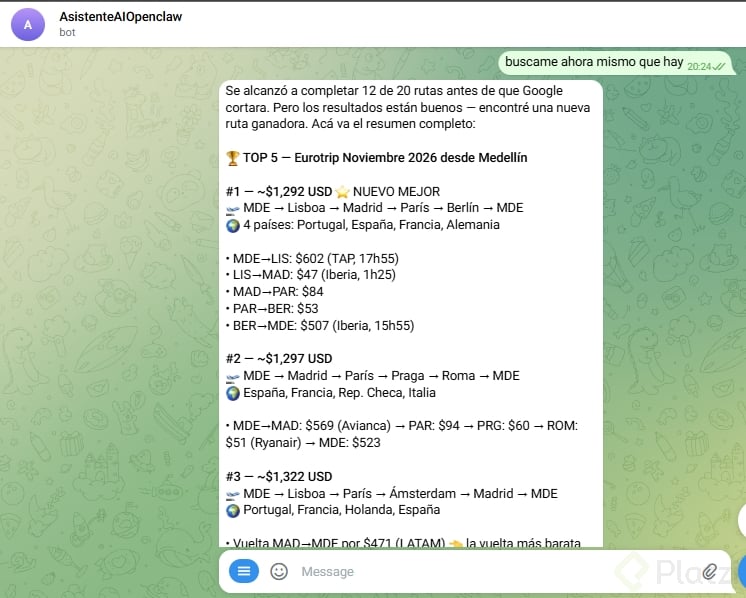Click the airplane emoji on the Ámsterdam route
746x598 pixels.
[x=233, y=494]
